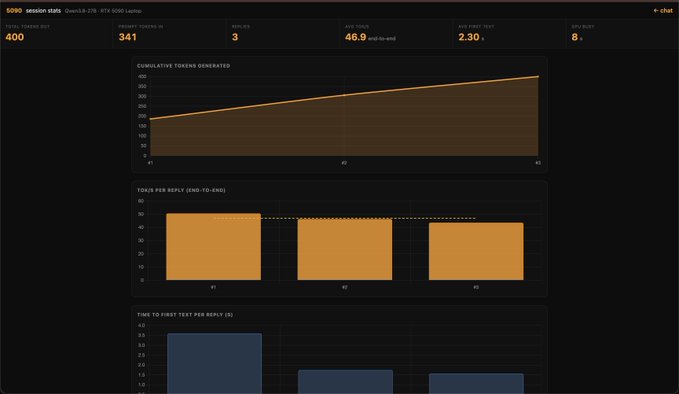Click the GPU Busy value 8
The image size is (679, 394).
click(575, 37)
